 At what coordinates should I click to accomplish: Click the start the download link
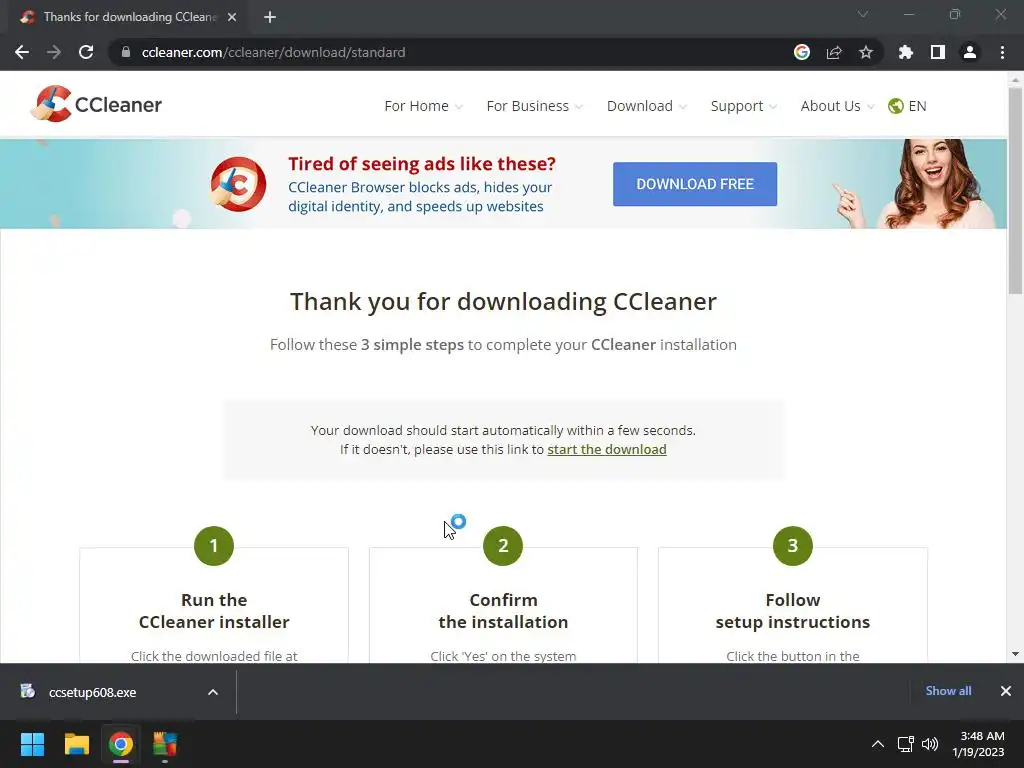[607, 449]
